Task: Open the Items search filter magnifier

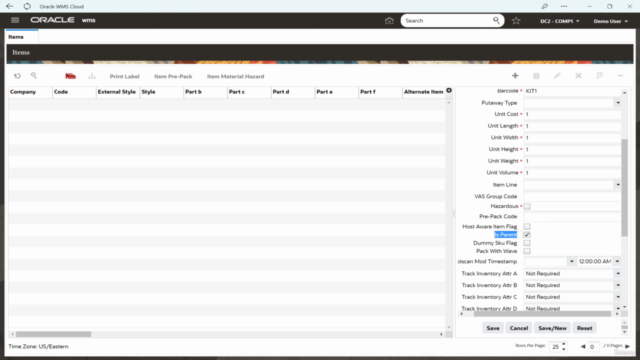Action: (34, 76)
